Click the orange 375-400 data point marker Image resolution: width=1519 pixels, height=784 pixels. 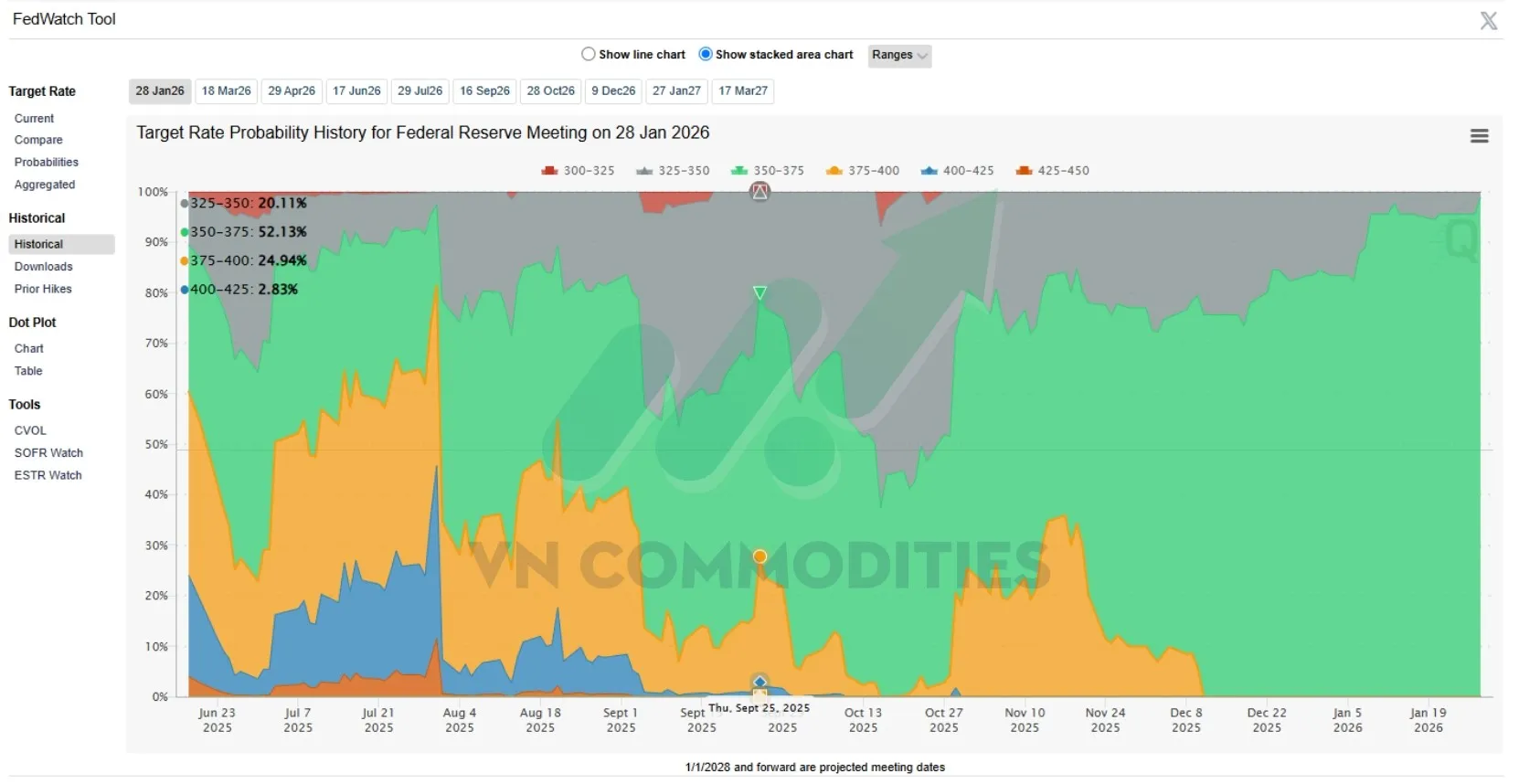[759, 556]
